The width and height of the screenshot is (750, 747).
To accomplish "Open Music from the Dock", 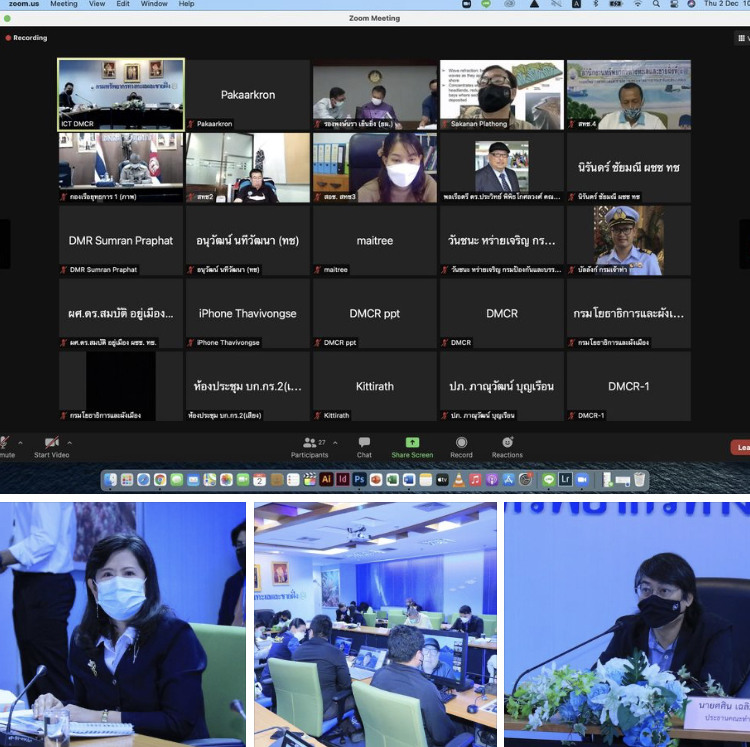I will pos(475,480).
